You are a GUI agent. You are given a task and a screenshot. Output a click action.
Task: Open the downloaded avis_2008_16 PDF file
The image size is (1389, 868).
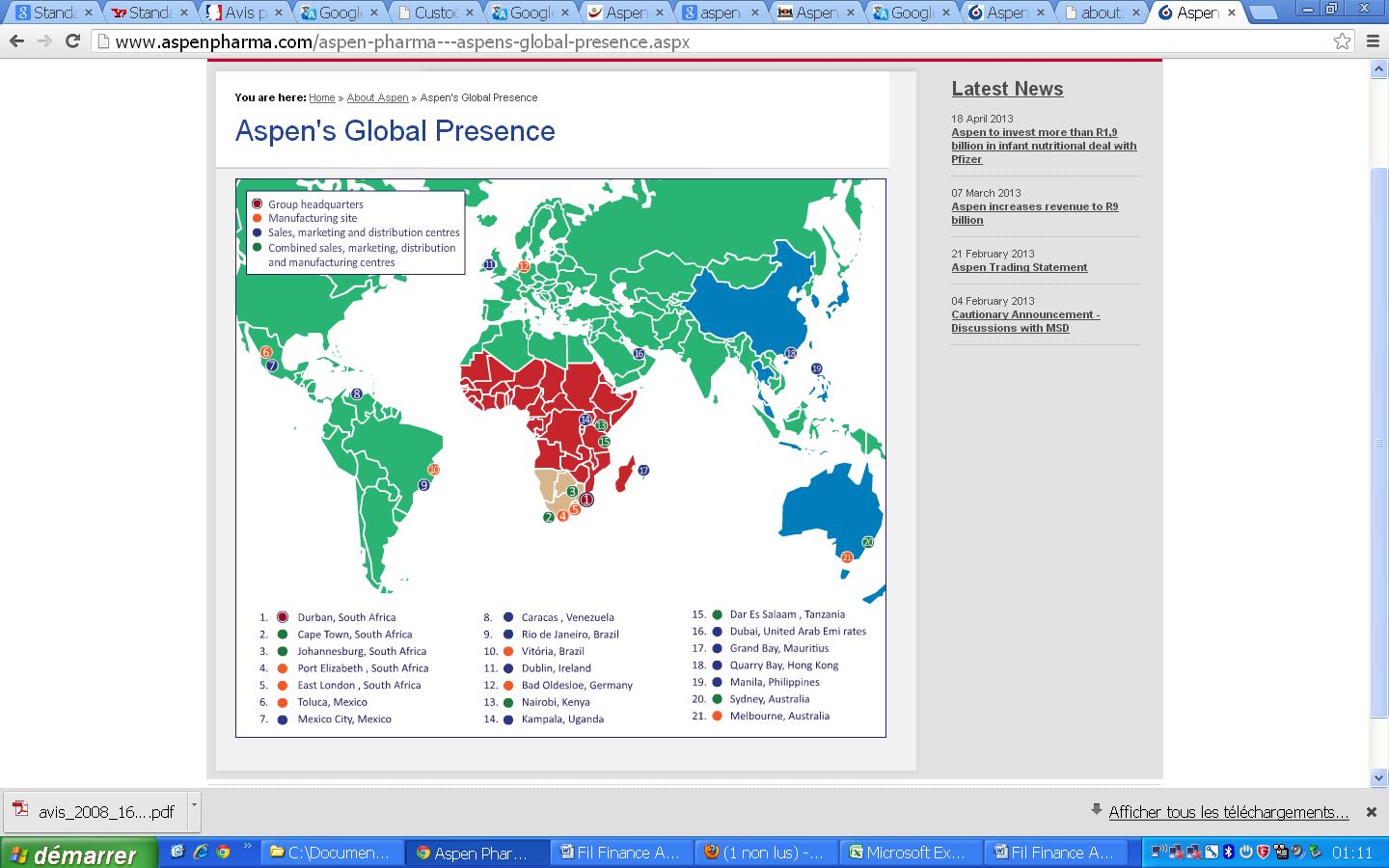coord(95,812)
